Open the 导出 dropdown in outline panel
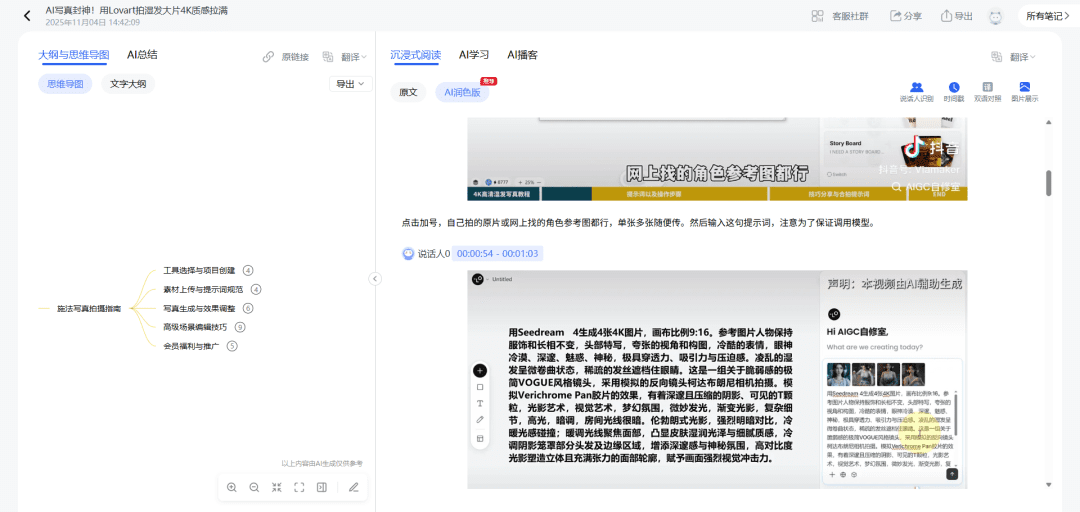The image size is (1080, 512). pos(347,84)
